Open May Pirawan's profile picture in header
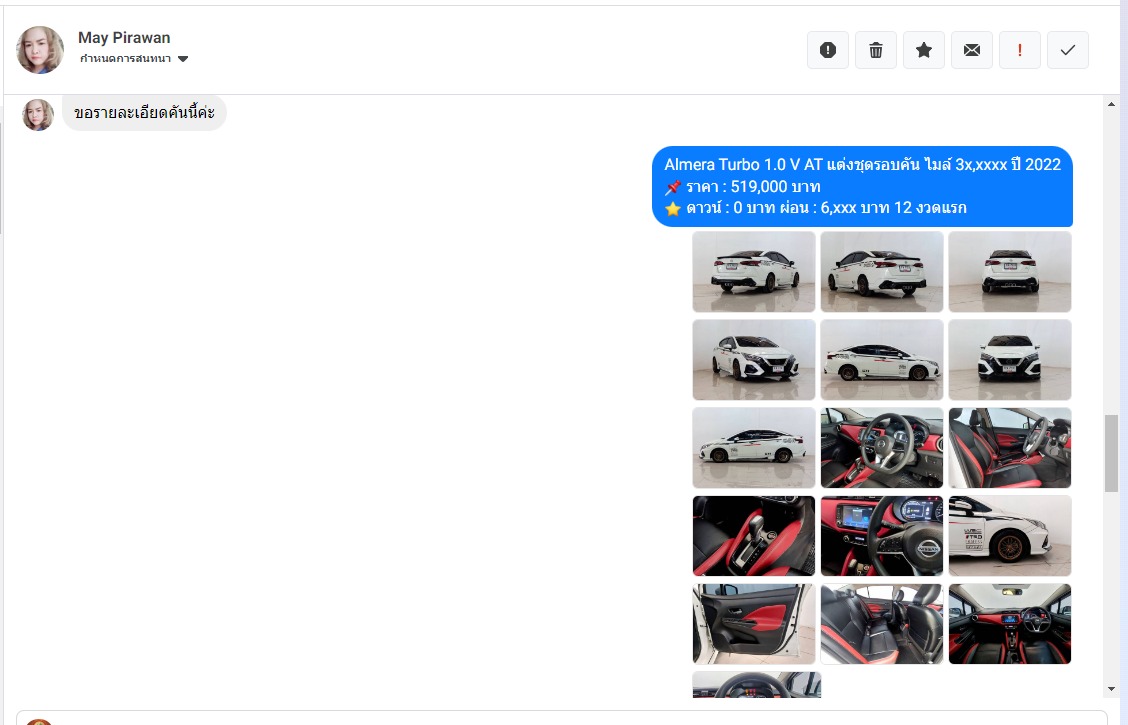Image resolution: width=1128 pixels, height=725 pixels. tap(40, 50)
